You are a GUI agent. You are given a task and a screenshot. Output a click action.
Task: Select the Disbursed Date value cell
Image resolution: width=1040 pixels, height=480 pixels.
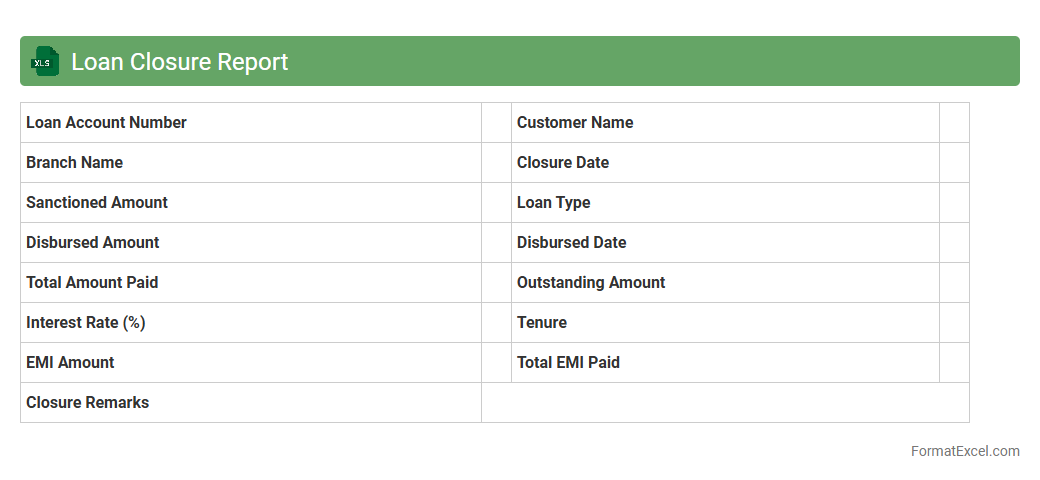(954, 243)
